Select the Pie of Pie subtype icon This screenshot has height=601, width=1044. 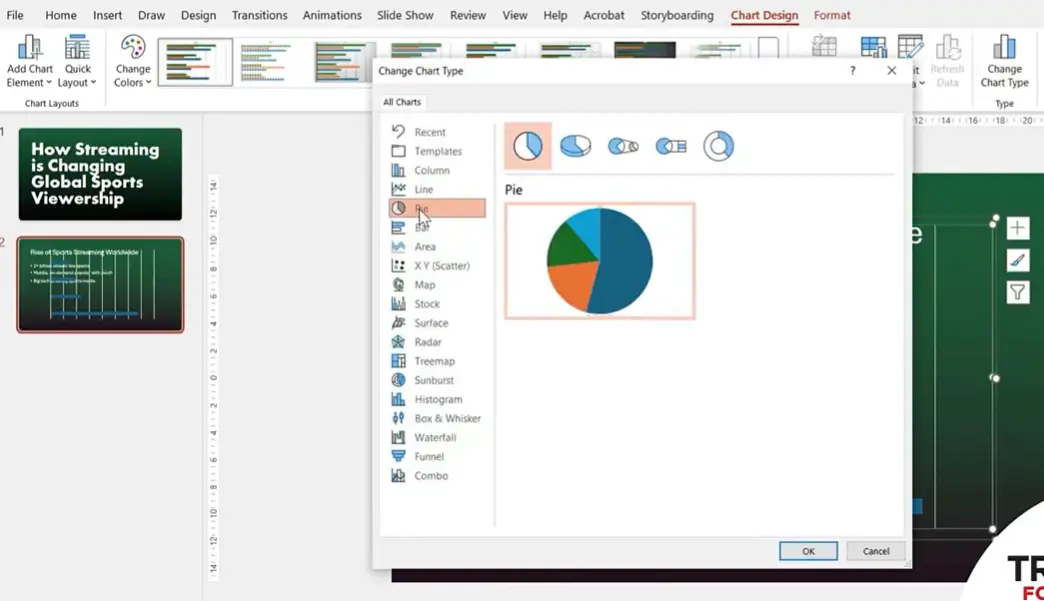pos(623,146)
